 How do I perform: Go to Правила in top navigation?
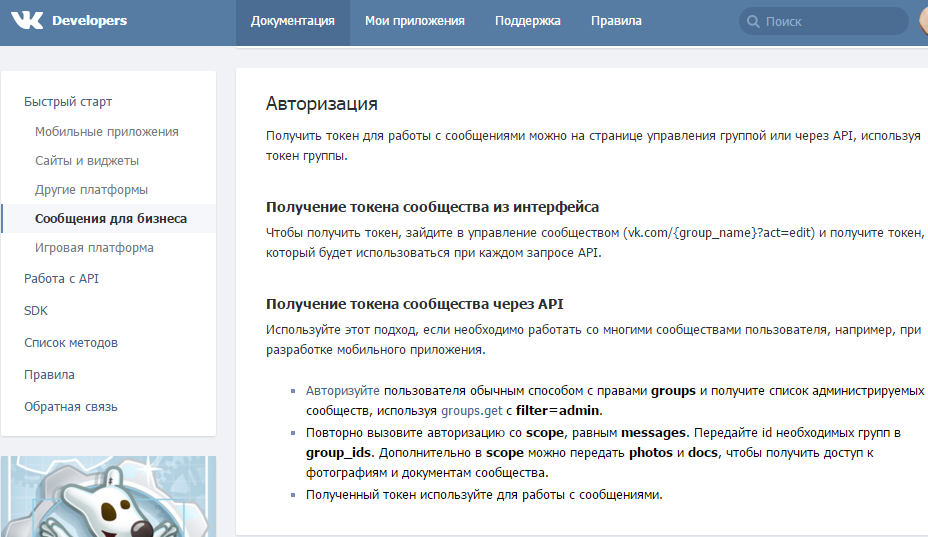(x=616, y=21)
